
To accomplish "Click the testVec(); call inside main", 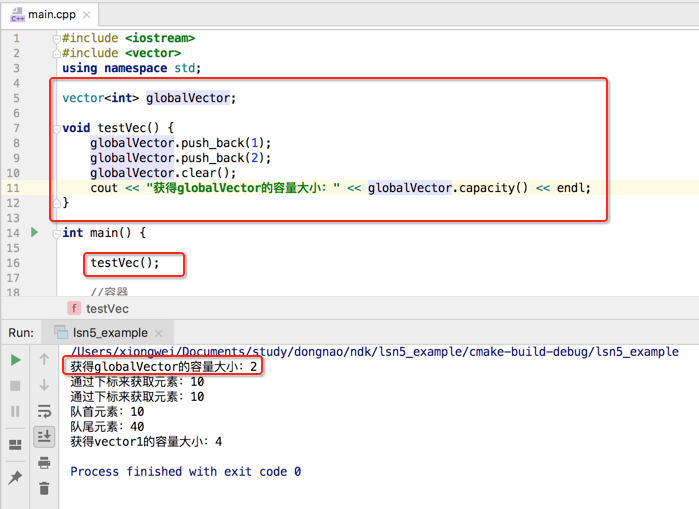I will 124,263.
